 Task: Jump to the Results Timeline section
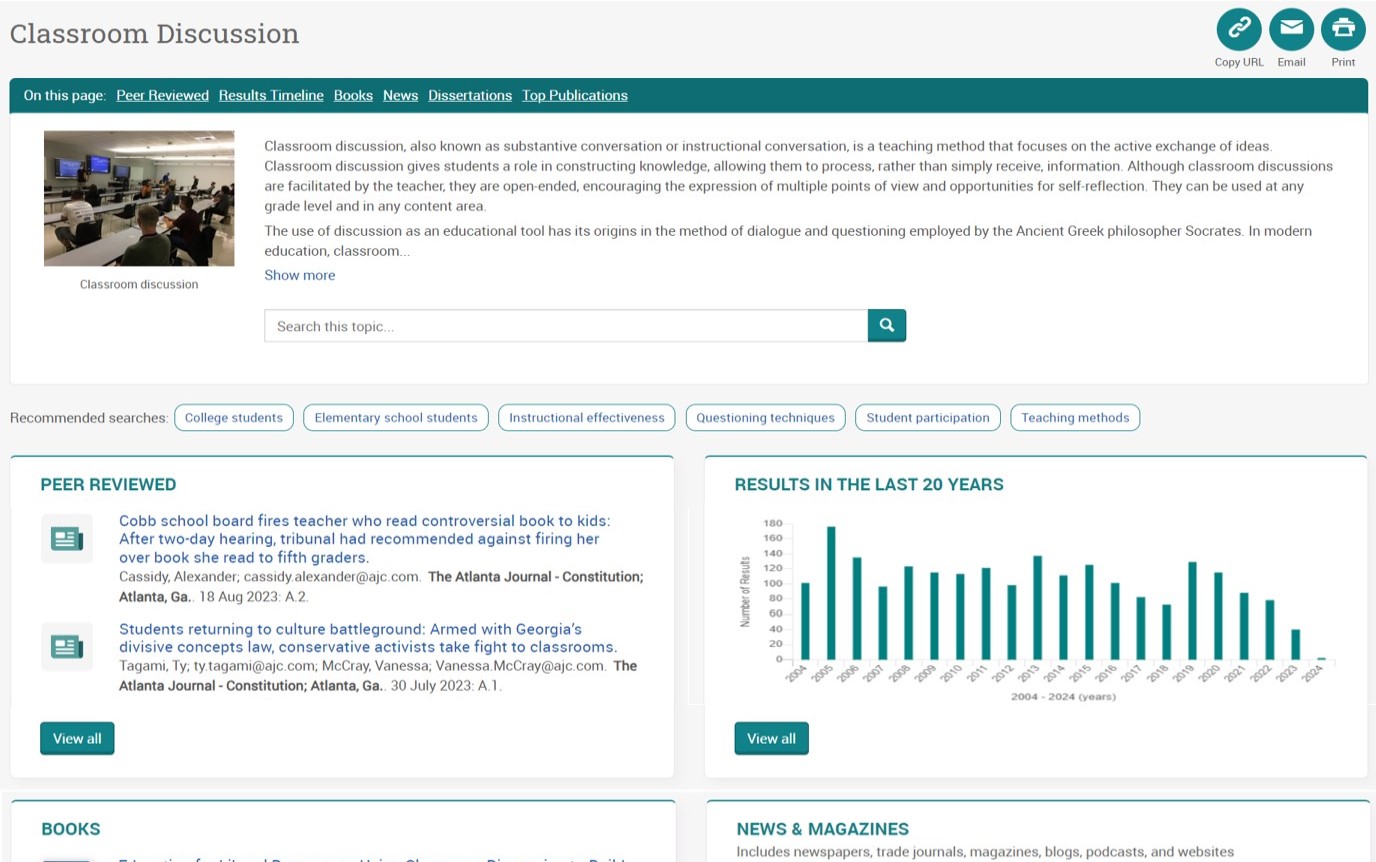tap(271, 96)
